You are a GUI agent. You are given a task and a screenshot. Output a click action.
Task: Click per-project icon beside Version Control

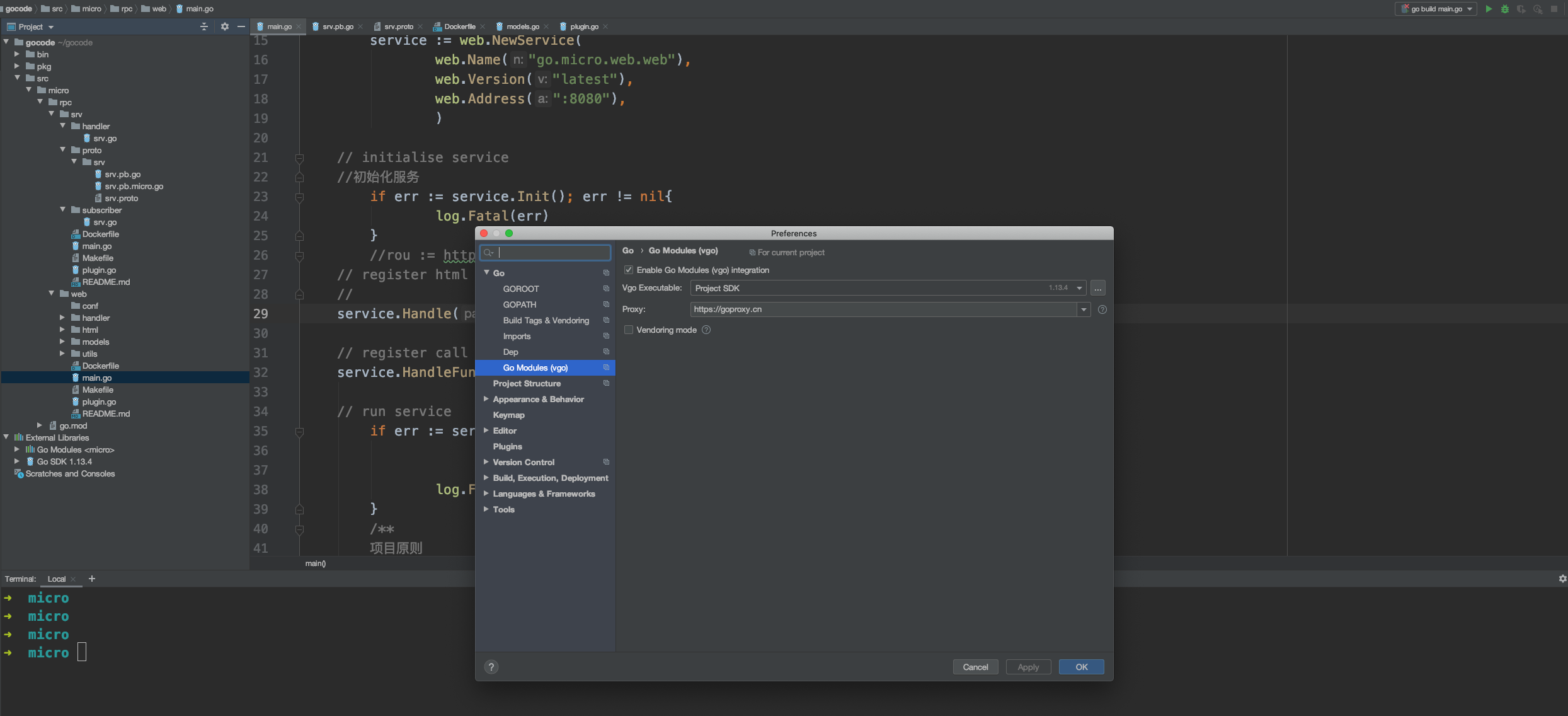coord(606,462)
